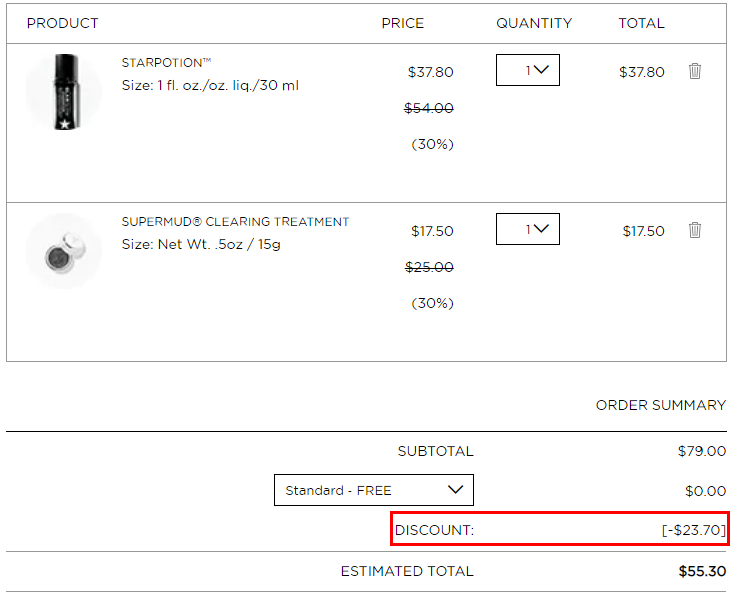Select the ESTIMATED TOTAL value $55.30
The width and height of the screenshot is (730, 599).
(x=702, y=571)
